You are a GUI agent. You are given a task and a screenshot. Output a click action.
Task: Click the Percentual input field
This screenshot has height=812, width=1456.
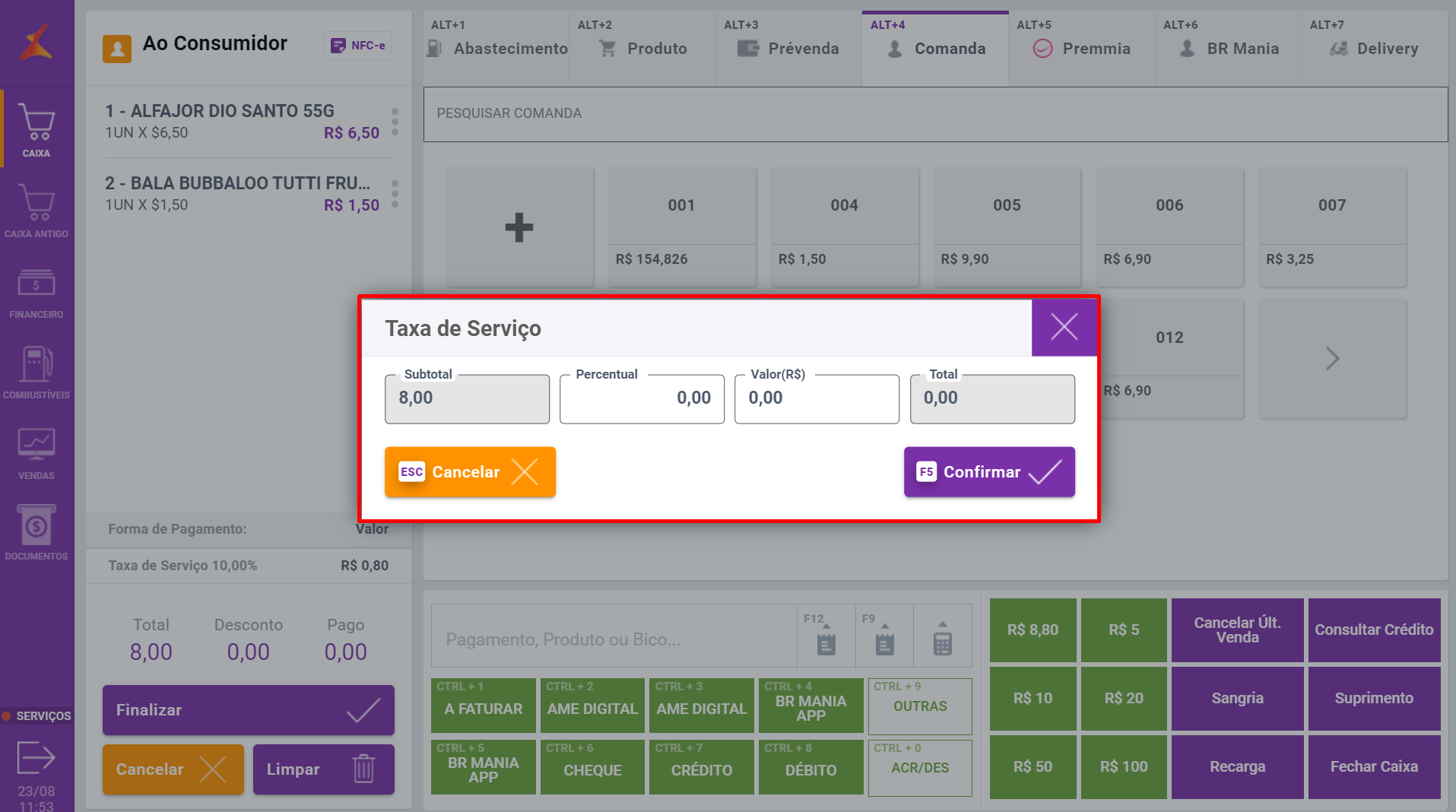pos(642,398)
